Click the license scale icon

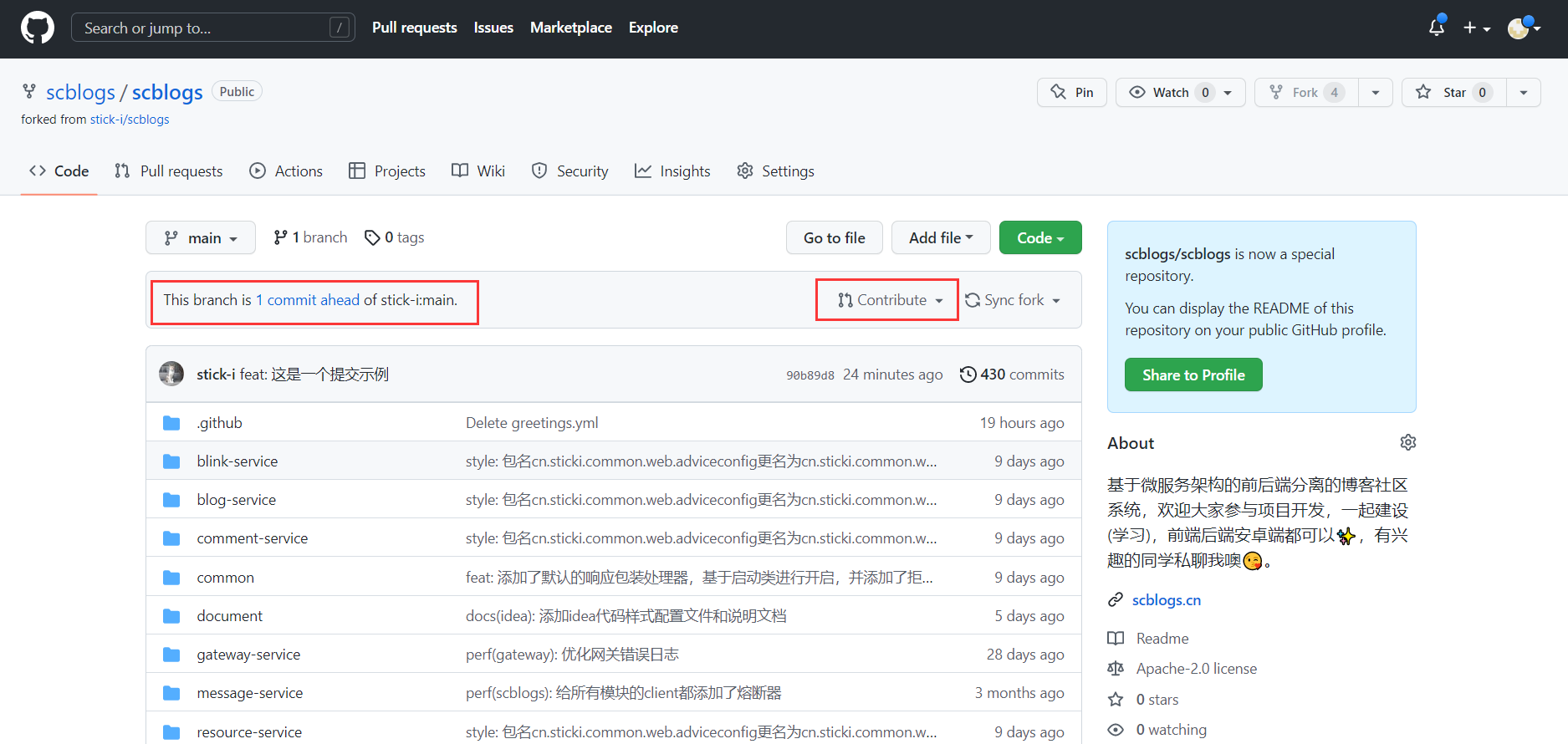pos(1116,669)
